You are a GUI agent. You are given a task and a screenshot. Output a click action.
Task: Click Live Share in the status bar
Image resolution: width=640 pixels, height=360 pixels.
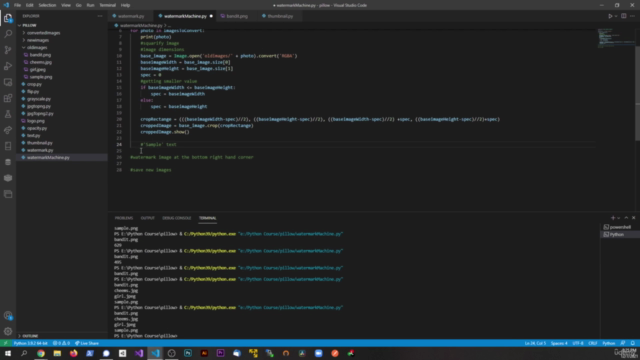pyautogui.click(x=87, y=343)
